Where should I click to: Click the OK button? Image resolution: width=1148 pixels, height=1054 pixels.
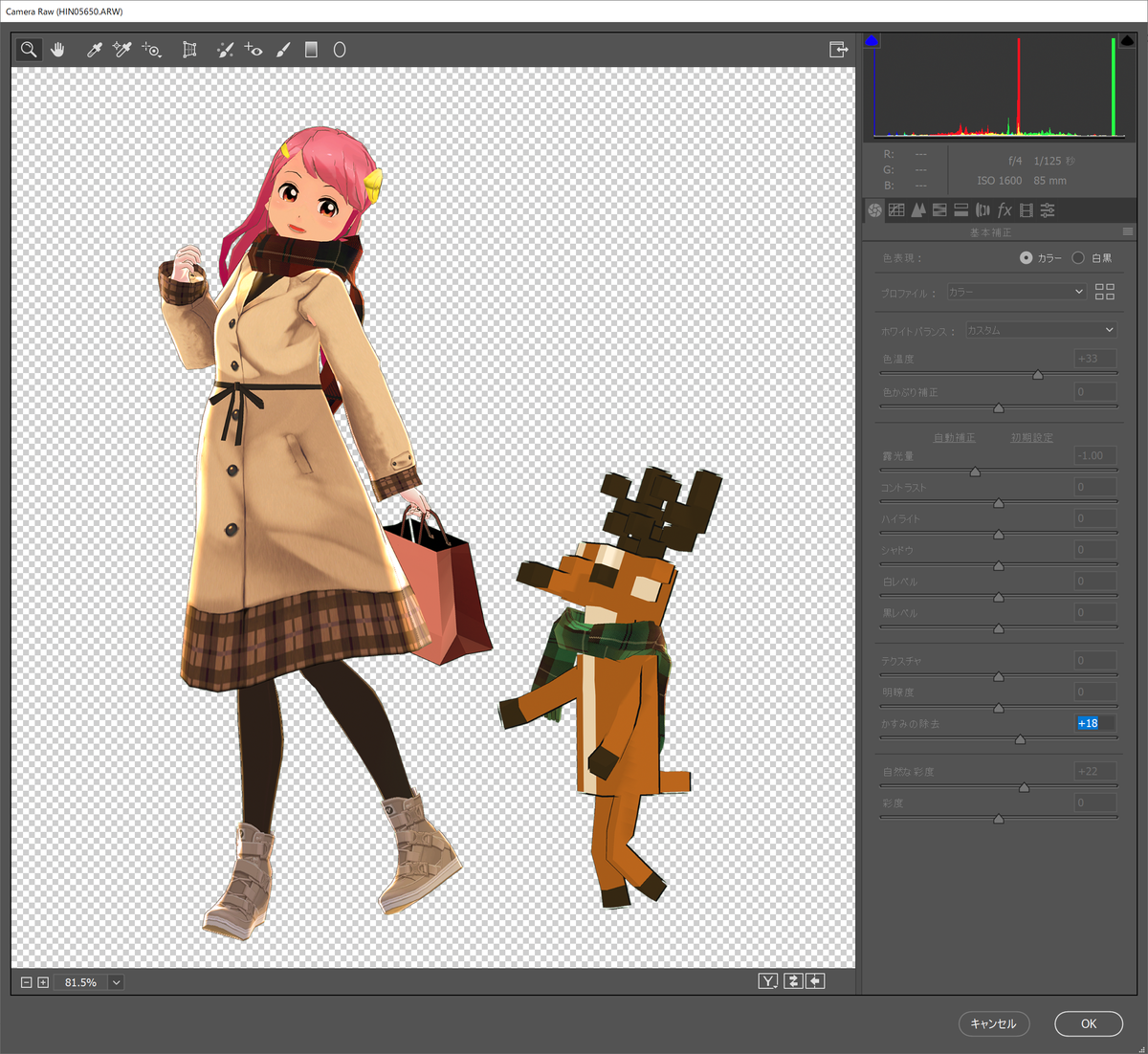[1089, 1023]
